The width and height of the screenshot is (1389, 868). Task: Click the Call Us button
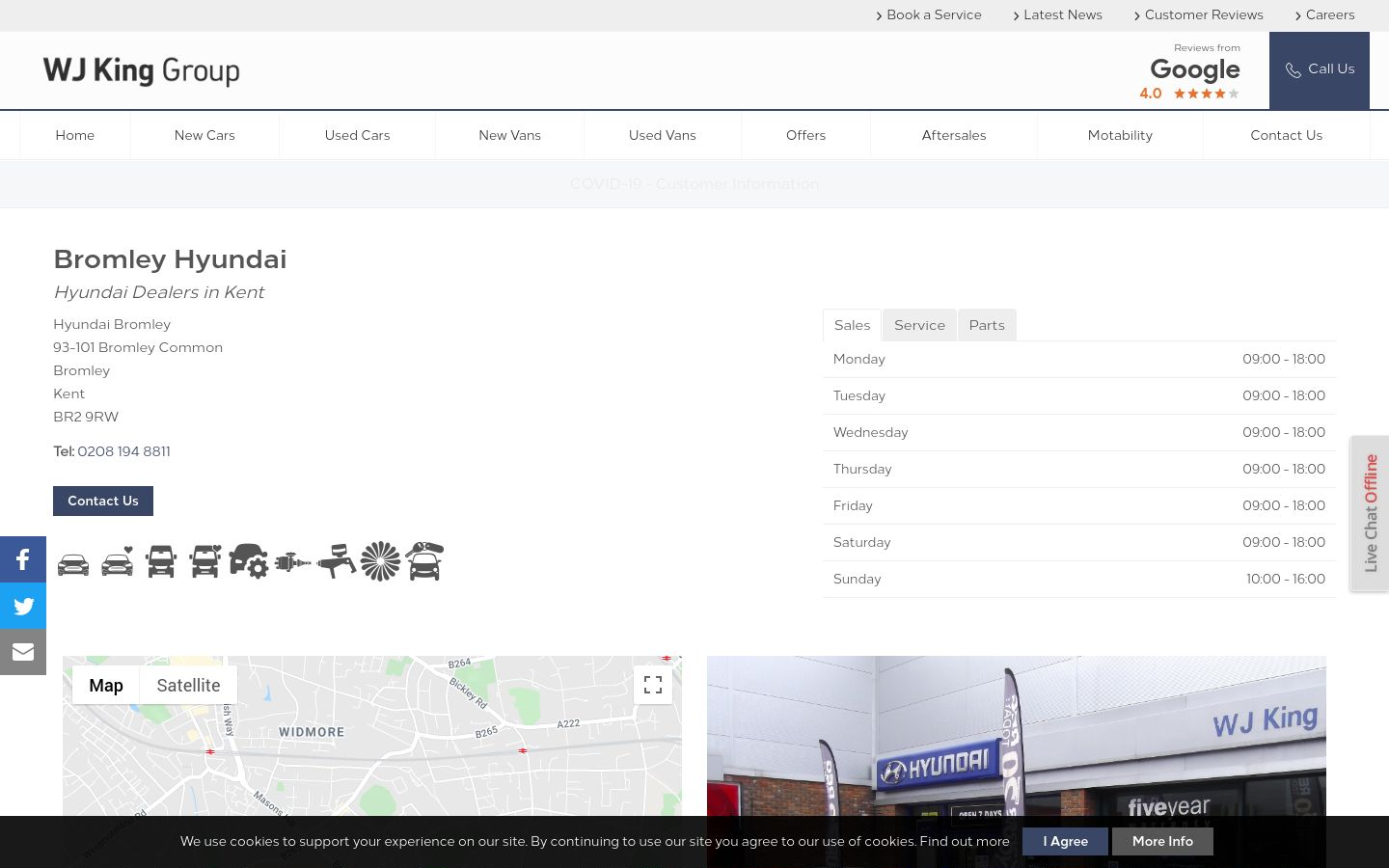click(x=1320, y=70)
